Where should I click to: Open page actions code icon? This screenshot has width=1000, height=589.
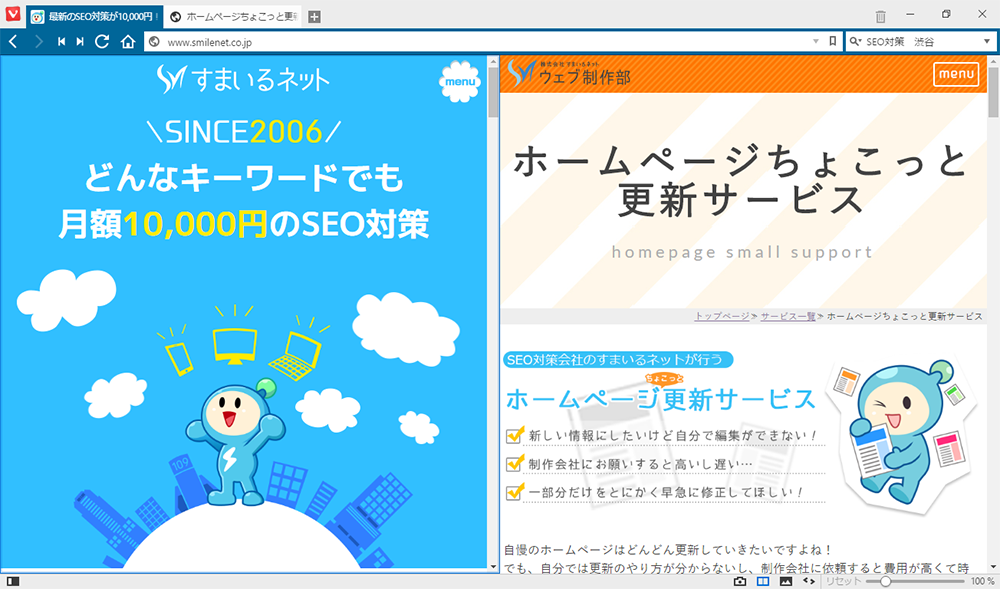click(x=809, y=581)
